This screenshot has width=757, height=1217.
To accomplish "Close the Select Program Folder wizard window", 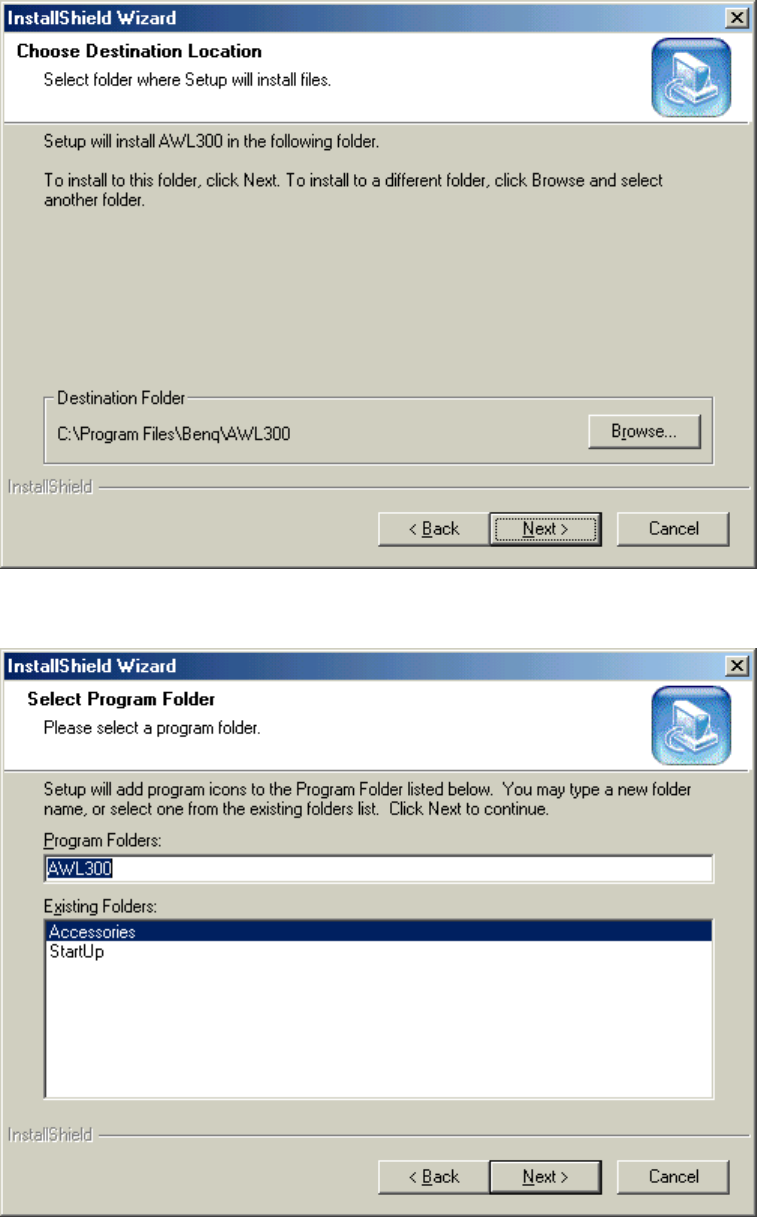I will coord(737,667).
